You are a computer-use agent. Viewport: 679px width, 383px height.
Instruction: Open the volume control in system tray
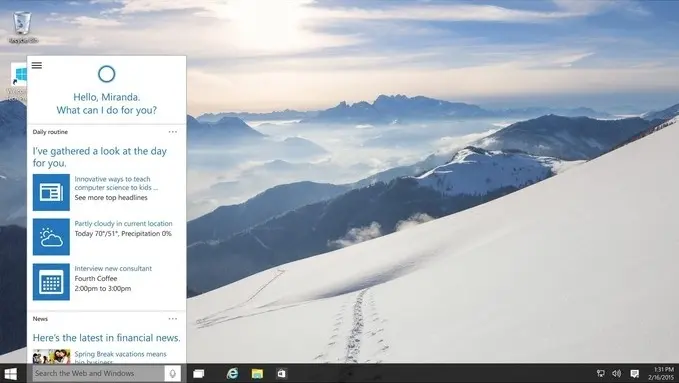[x=617, y=373]
